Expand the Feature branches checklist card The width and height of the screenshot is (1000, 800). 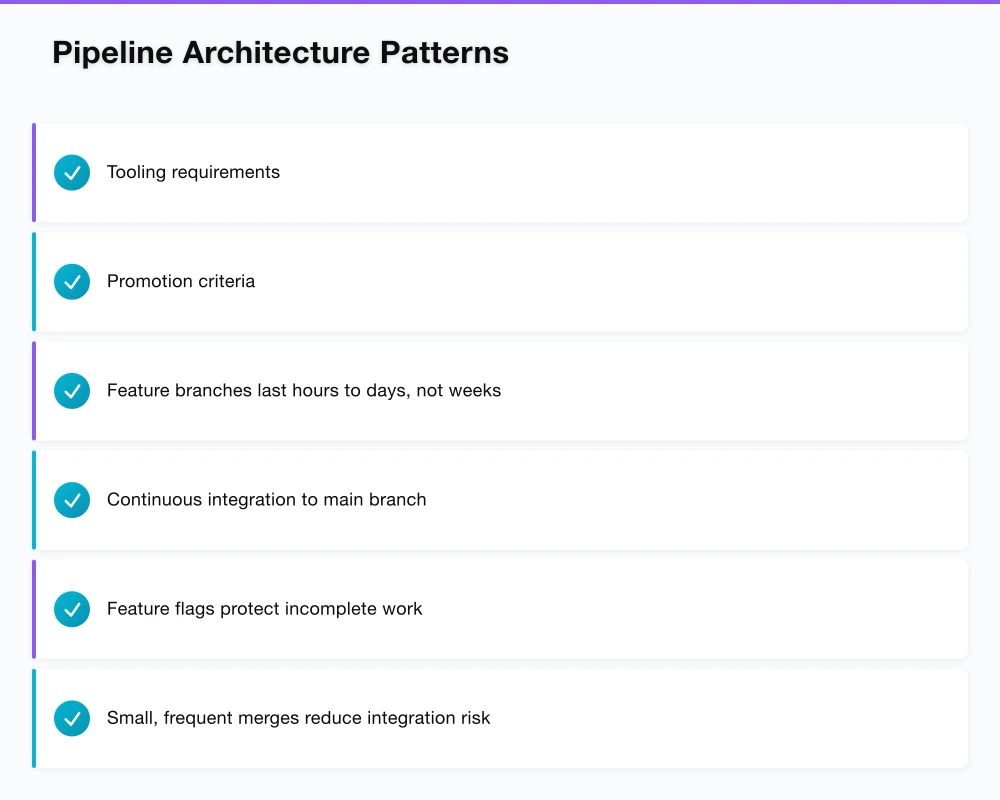tap(500, 390)
